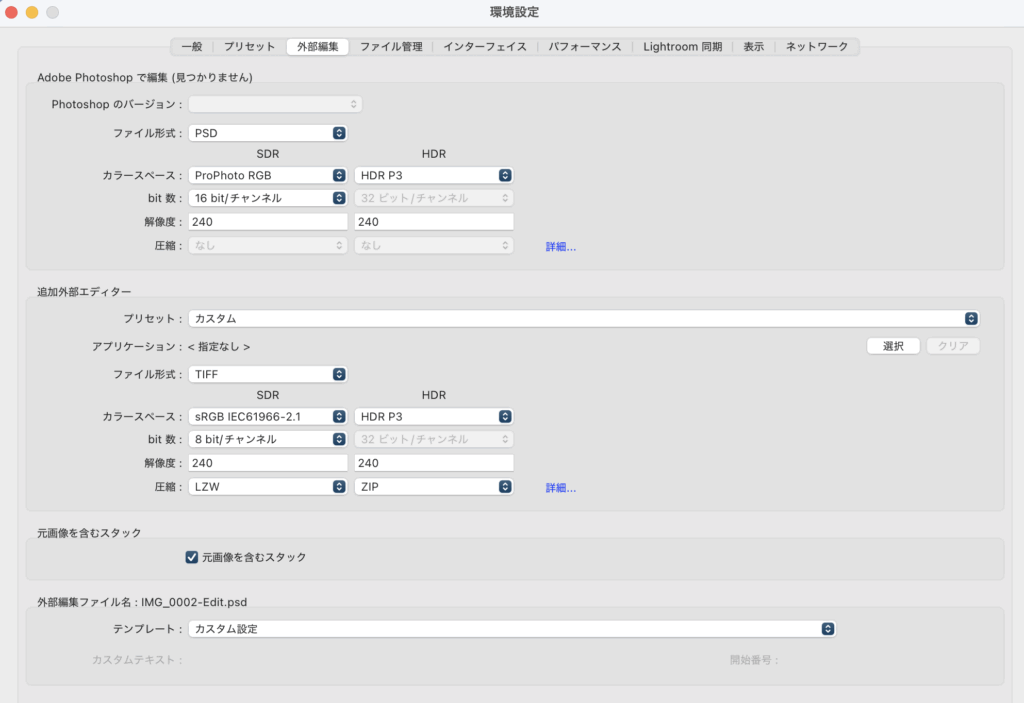Open the ZIP HDR compression dropdown
Viewport: 1024px width, 703px height.
click(434, 487)
